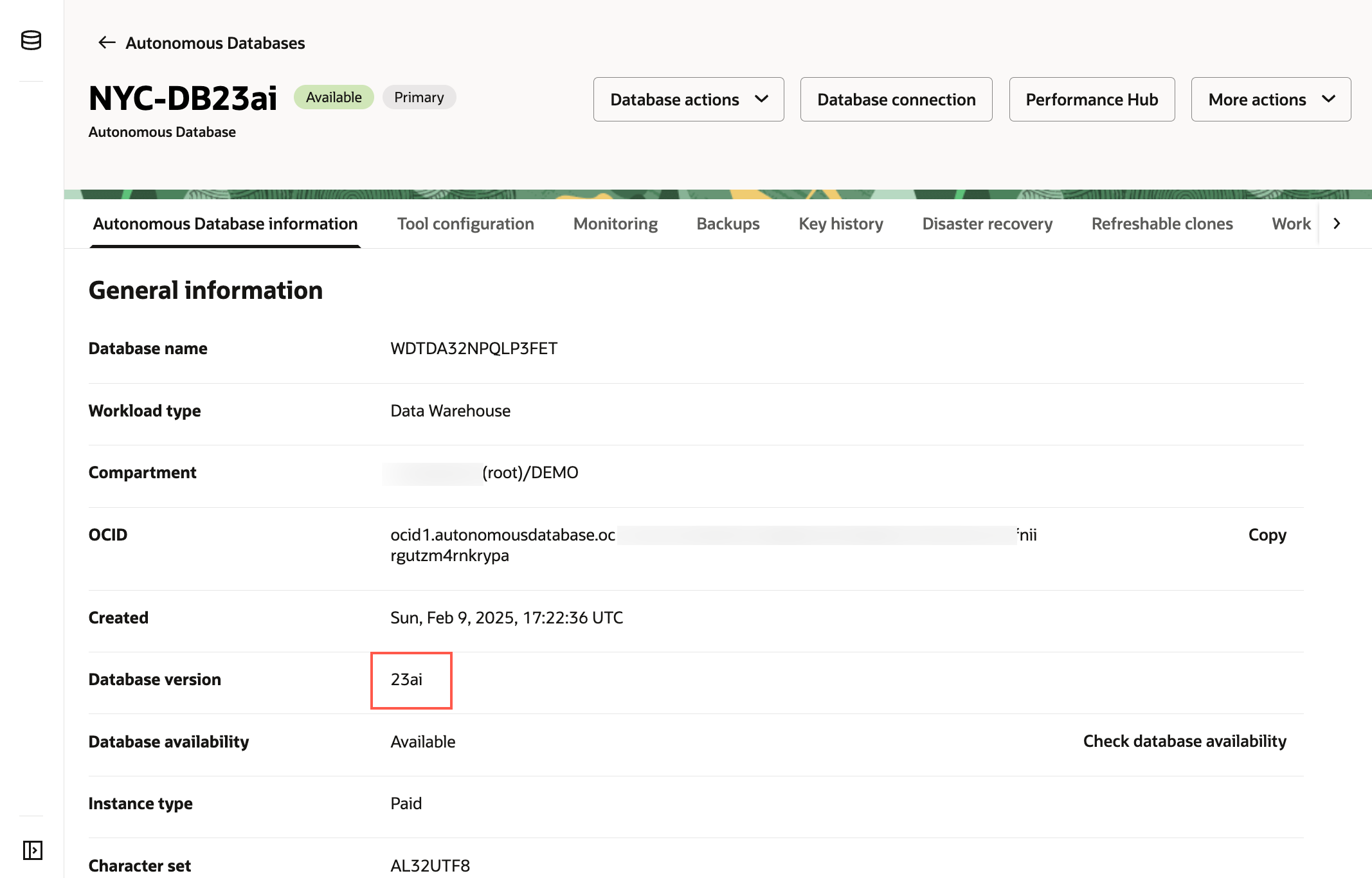Return to Autonomous Databases list

coord(215,43)
